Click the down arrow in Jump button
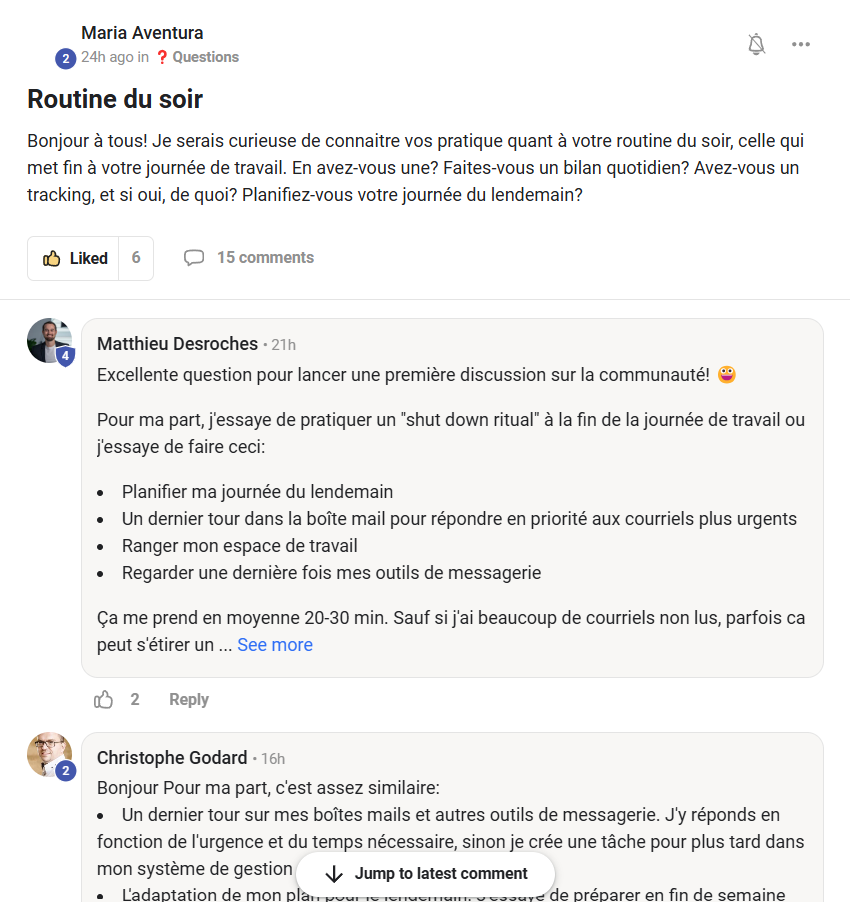The height and width of the screenshot is (902, 850). click(x=334, y=874)
